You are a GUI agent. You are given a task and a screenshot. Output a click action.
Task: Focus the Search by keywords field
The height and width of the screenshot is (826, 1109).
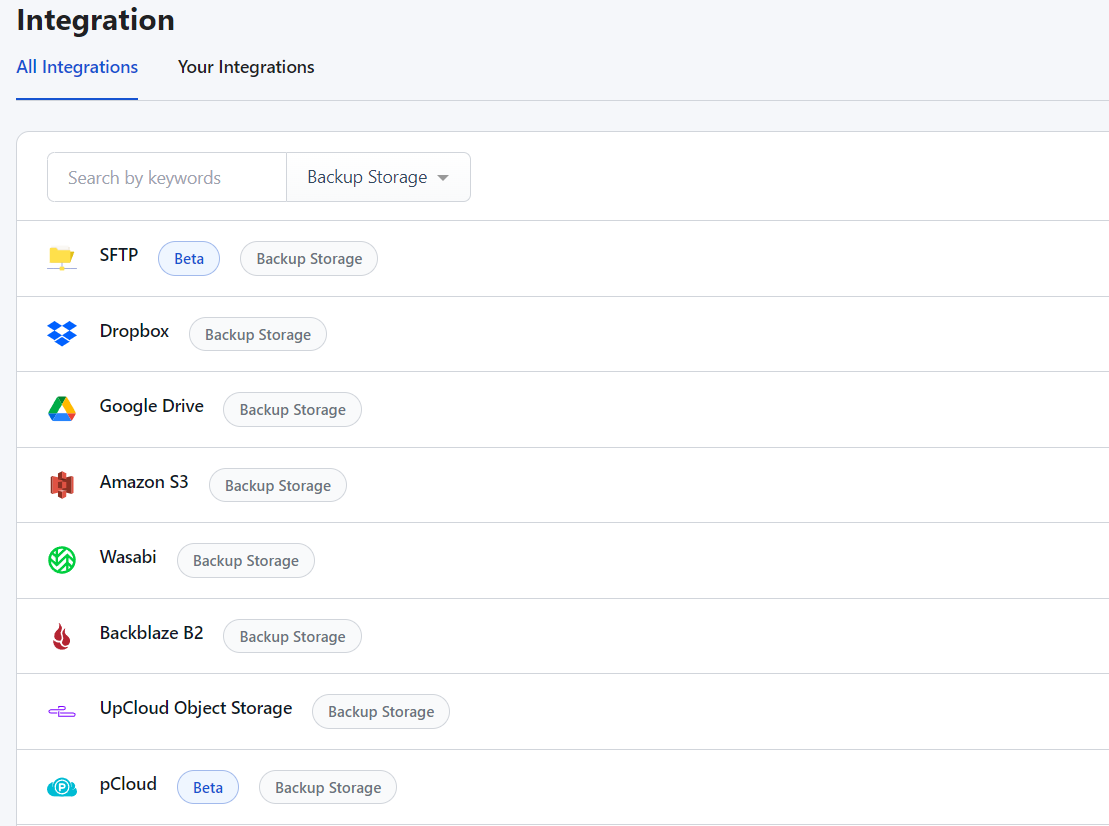[167, 177]
